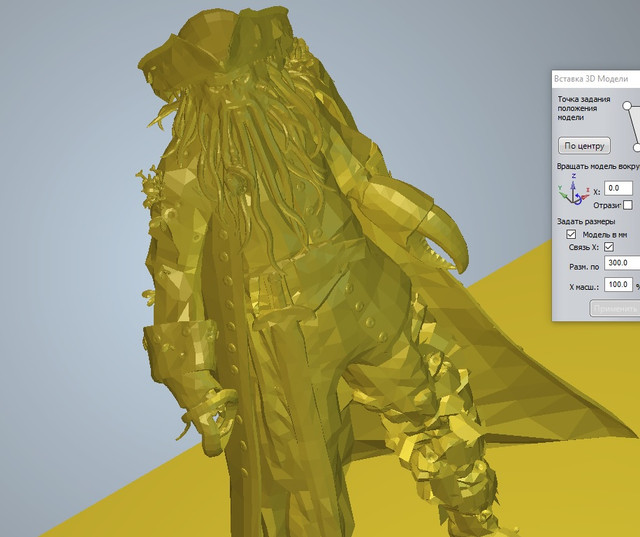Click the 'Разм. по' label

(584, 267)
